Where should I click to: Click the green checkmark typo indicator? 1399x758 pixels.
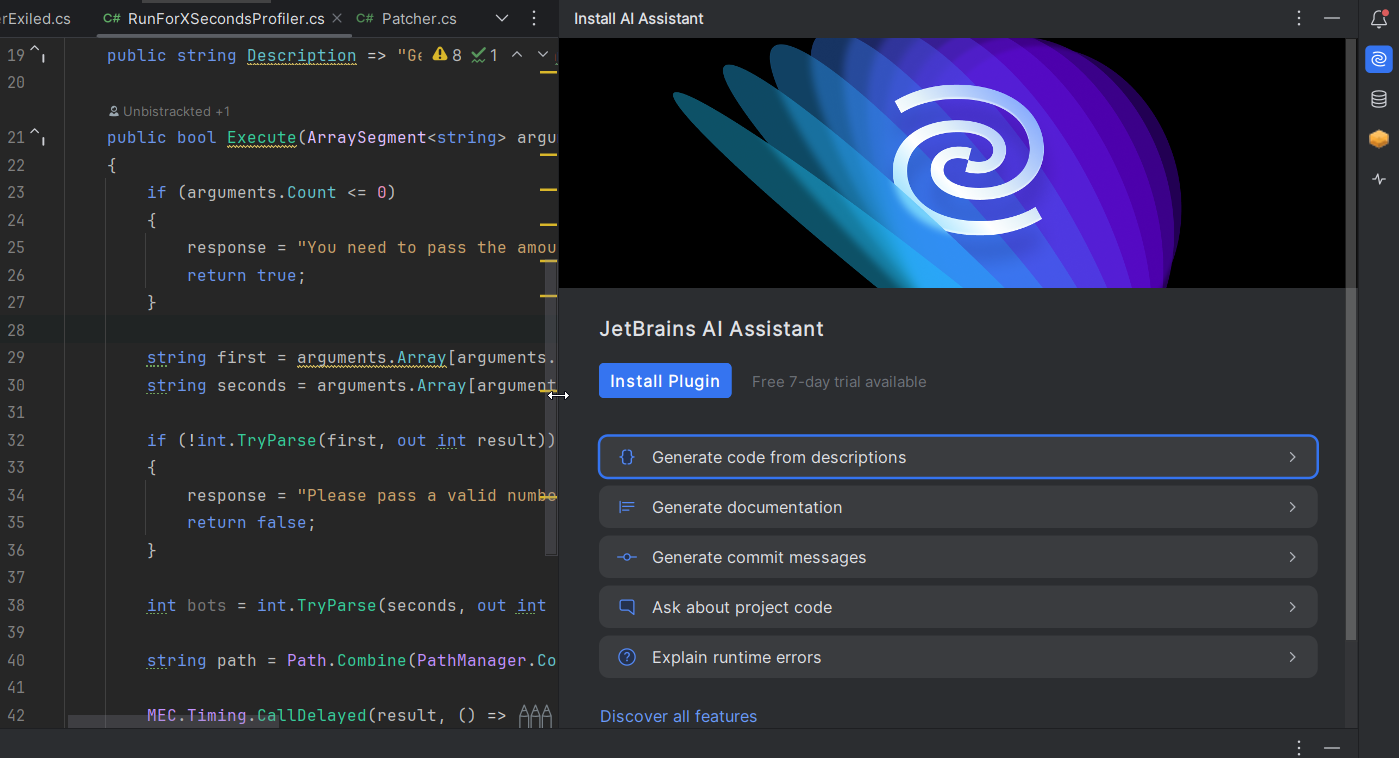pos(484,55)
